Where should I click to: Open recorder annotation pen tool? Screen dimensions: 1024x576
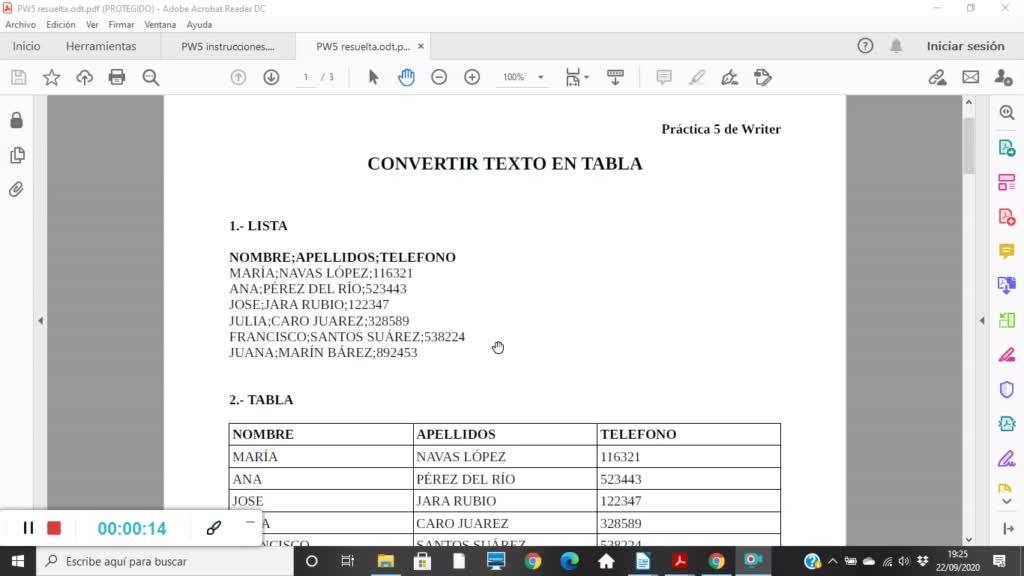click(x=214, y=528)
